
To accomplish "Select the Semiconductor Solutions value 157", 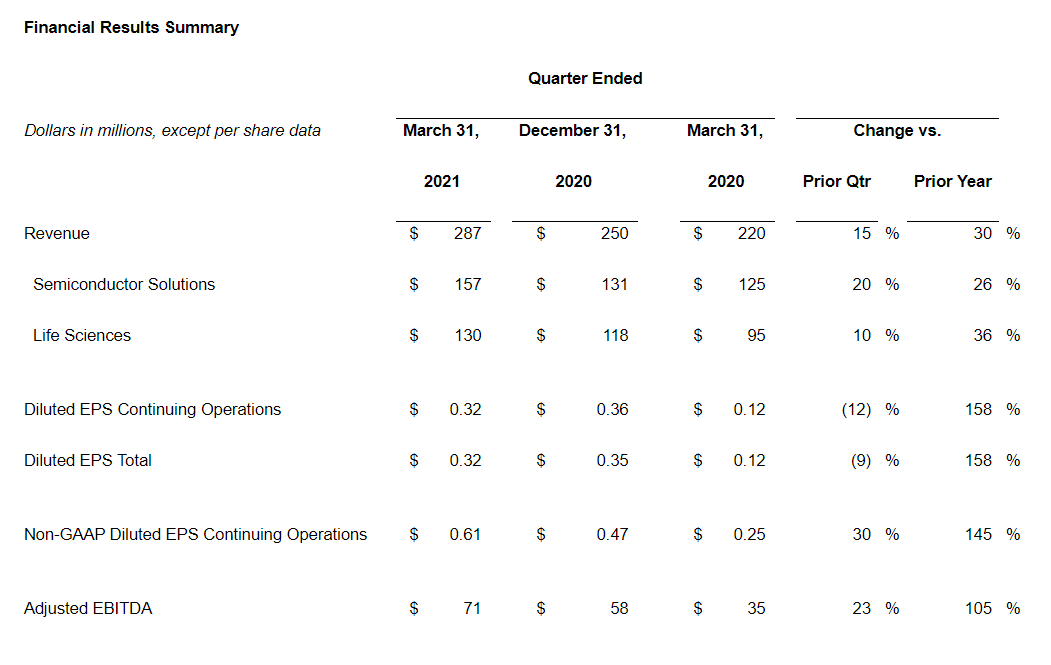I will 466,284.
